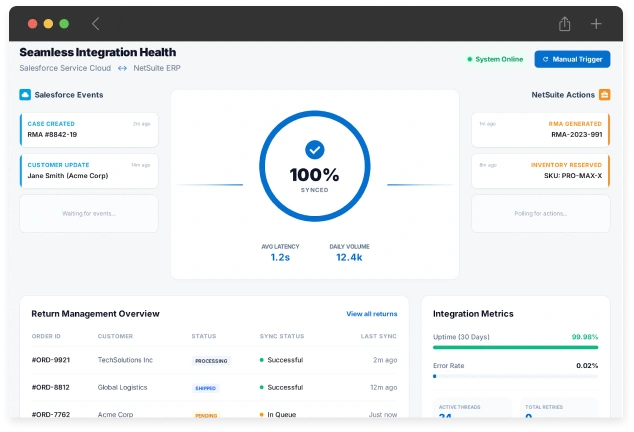Screen dimensions: 634x432
Task: Click the Active Threads metric tile
Action: [x=472, y=409]
